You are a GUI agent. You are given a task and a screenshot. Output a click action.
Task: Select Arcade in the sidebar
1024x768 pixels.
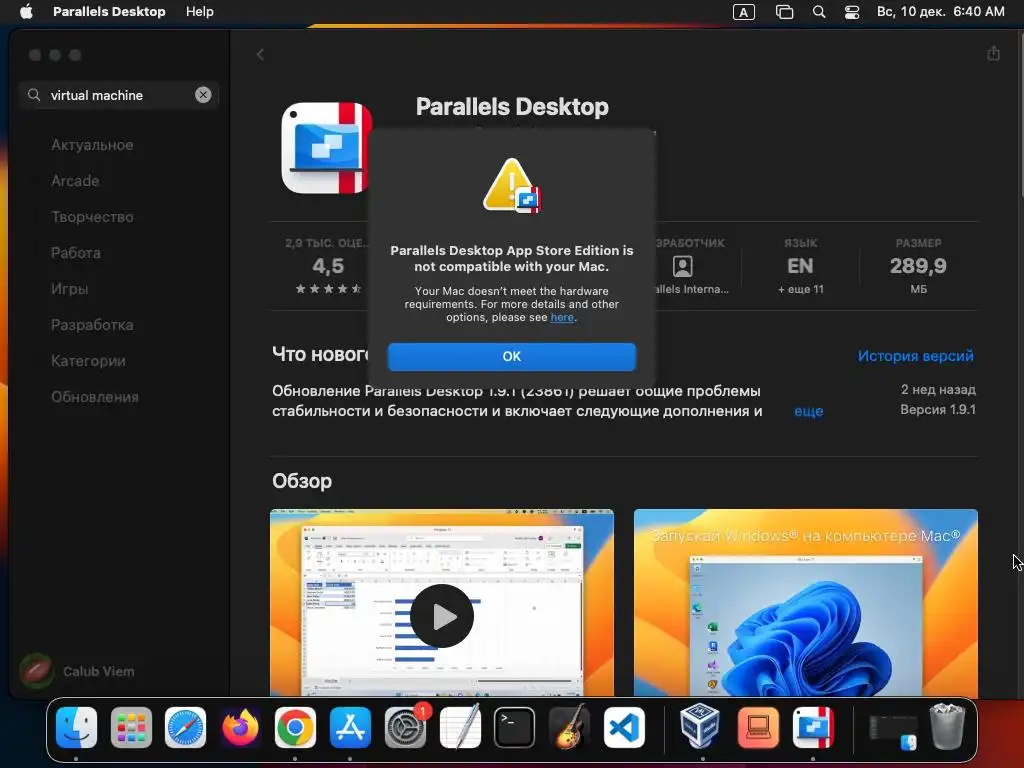(x=75, y=181)
